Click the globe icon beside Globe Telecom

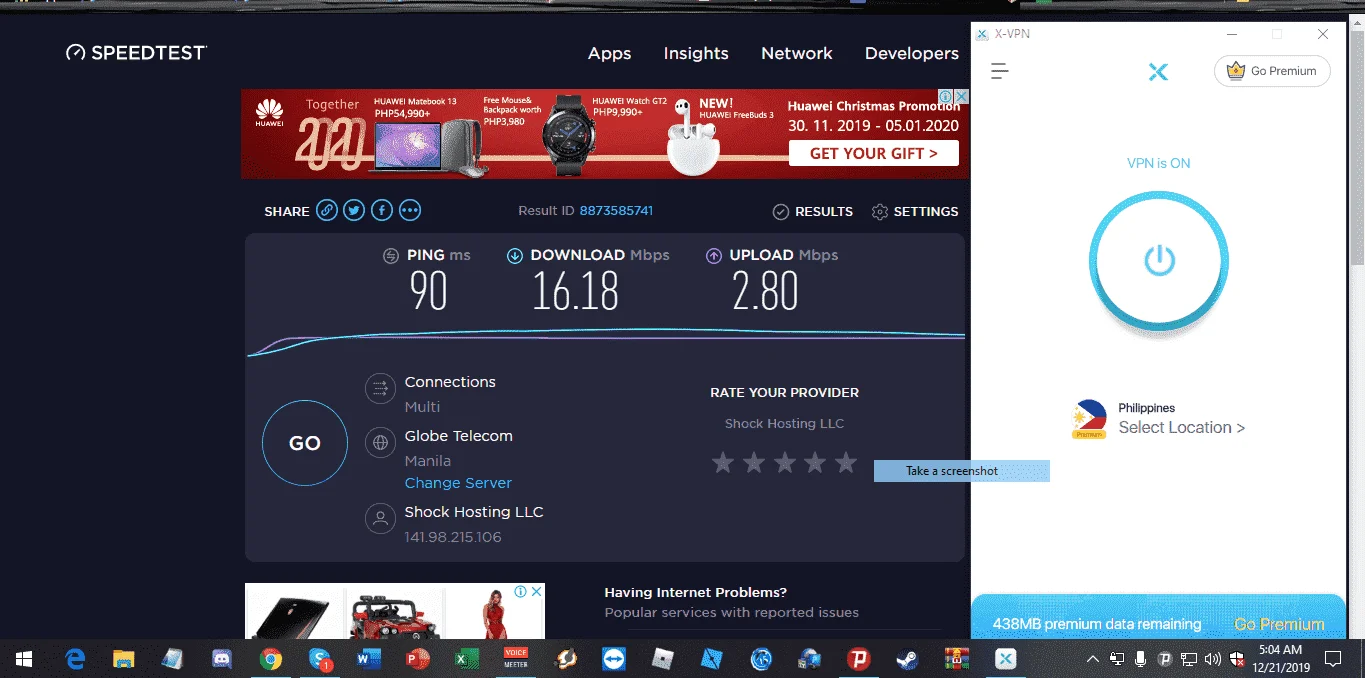380,442
